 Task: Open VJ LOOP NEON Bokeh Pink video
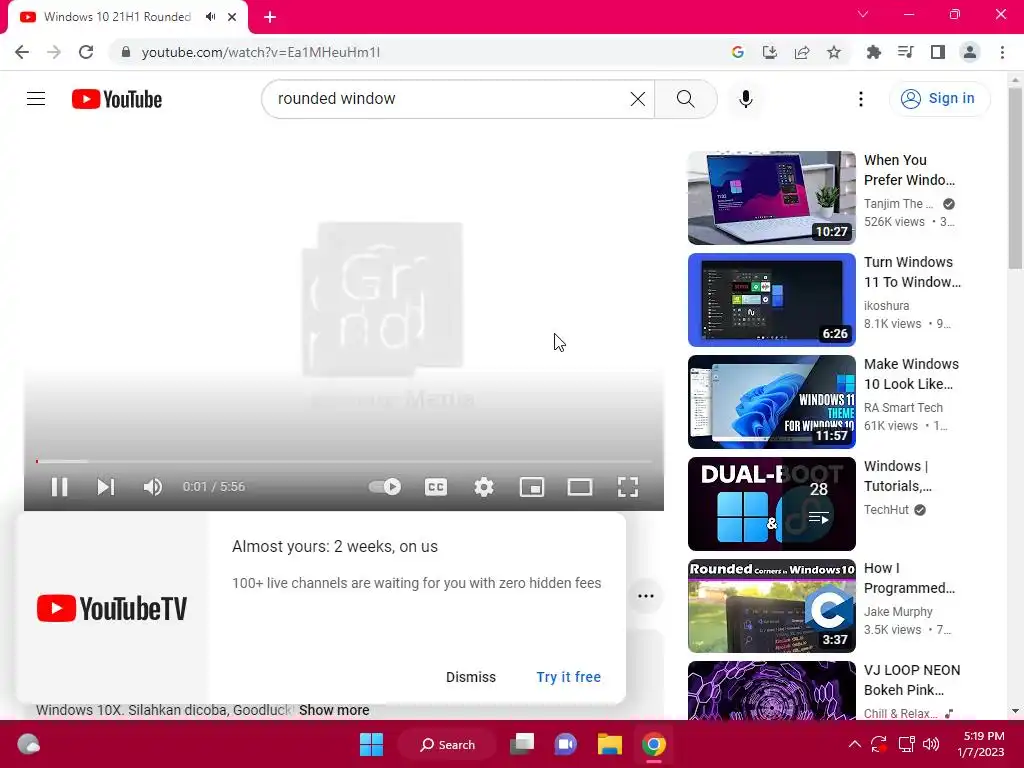(771, 690)
